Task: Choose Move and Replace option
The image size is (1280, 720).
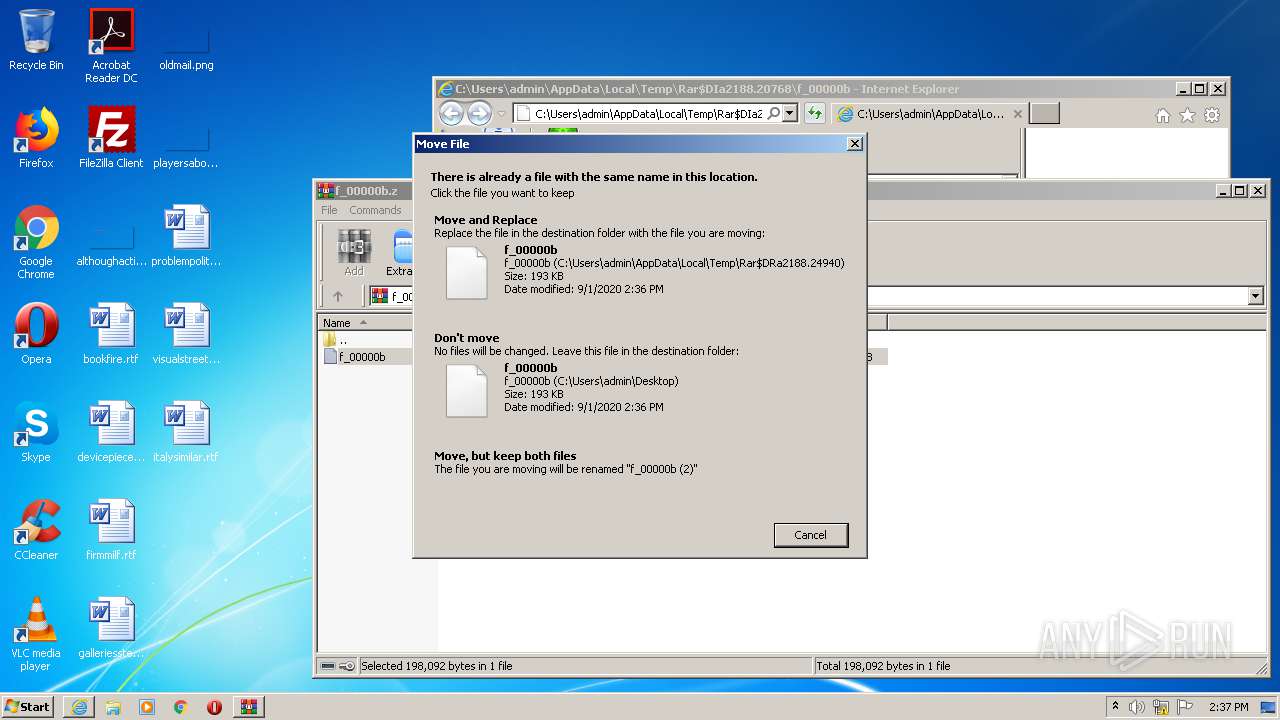Action: 640,257
